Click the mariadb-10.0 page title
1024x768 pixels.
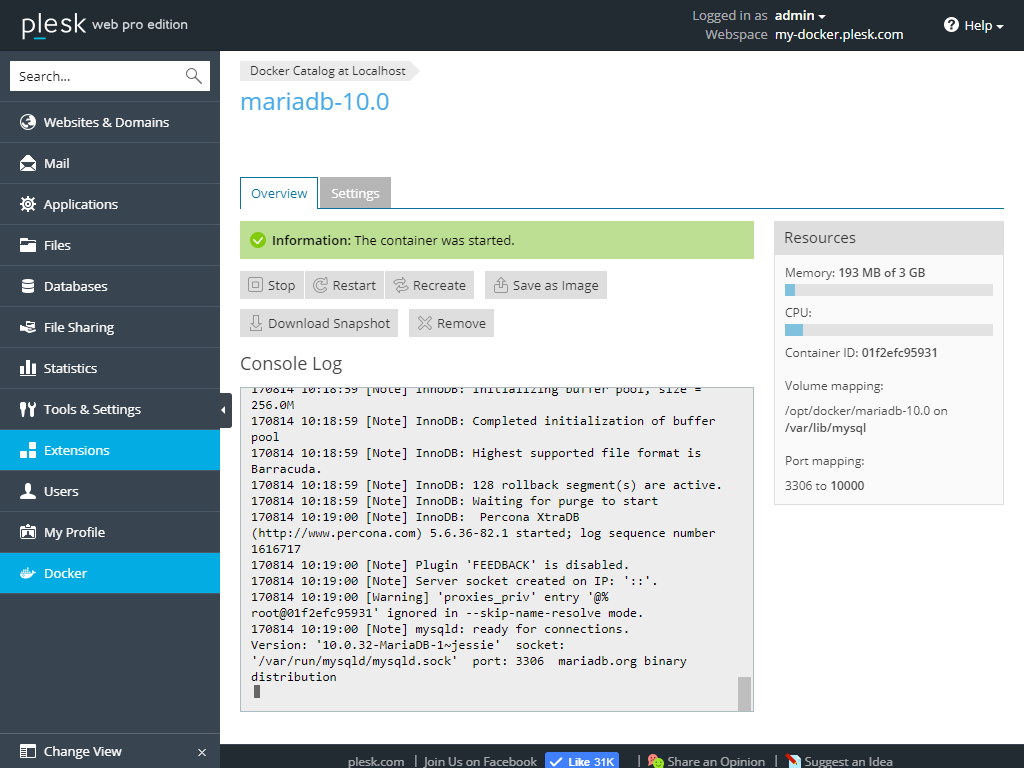coord(315,102)
